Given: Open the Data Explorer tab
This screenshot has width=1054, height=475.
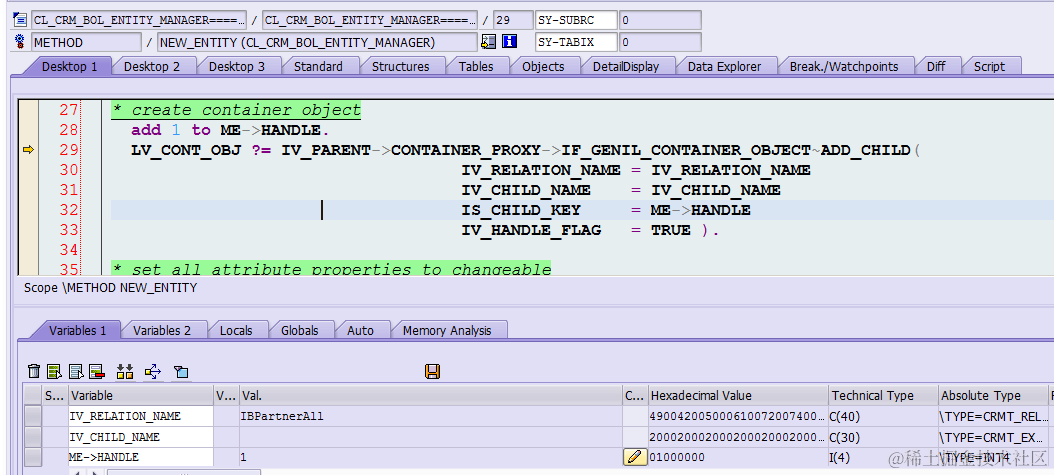Looking at the screenshot, I should pos(725,67).
